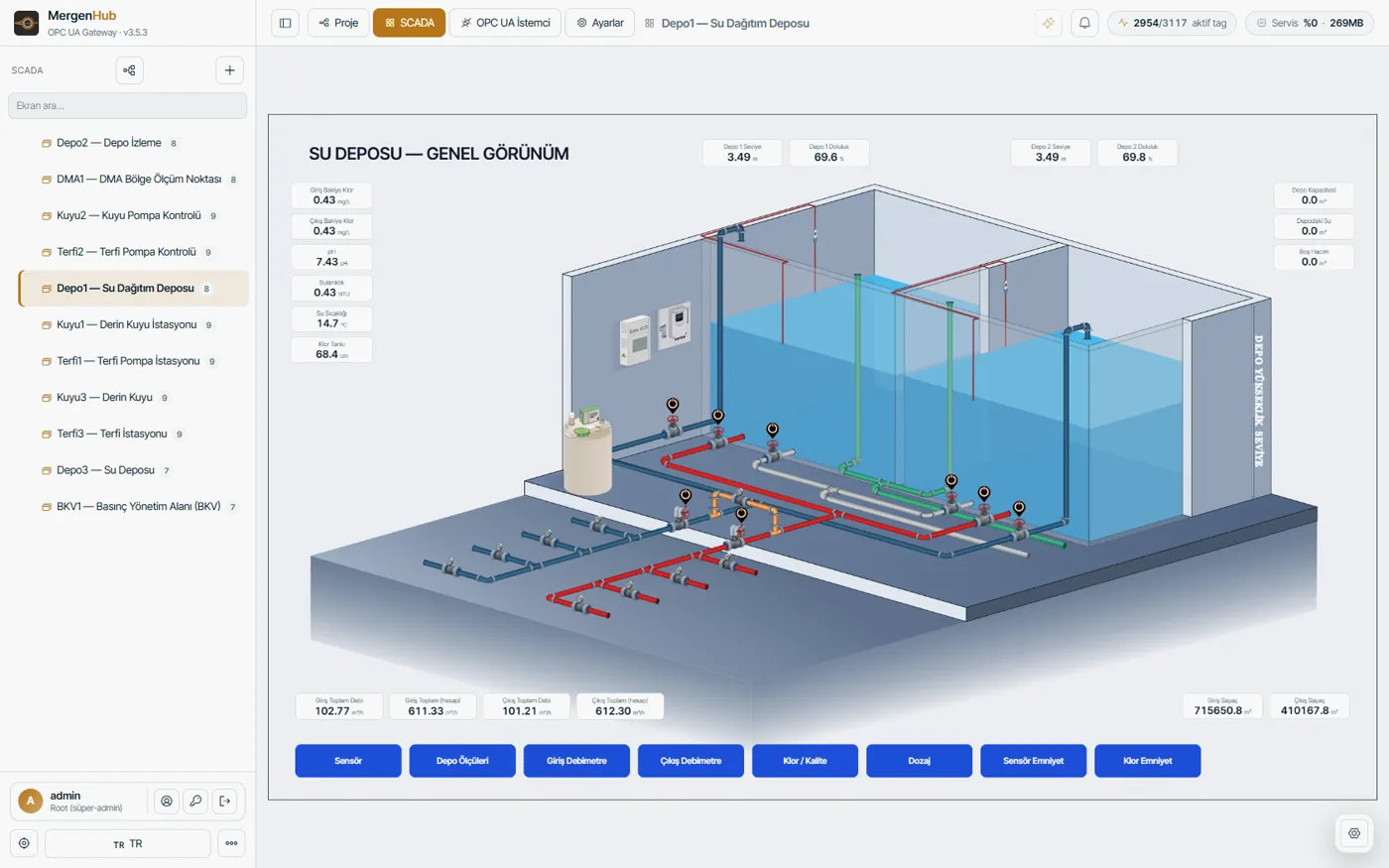Click the Klor / Kalite button
Viewport: 1389px width, 868px height.
805,761
